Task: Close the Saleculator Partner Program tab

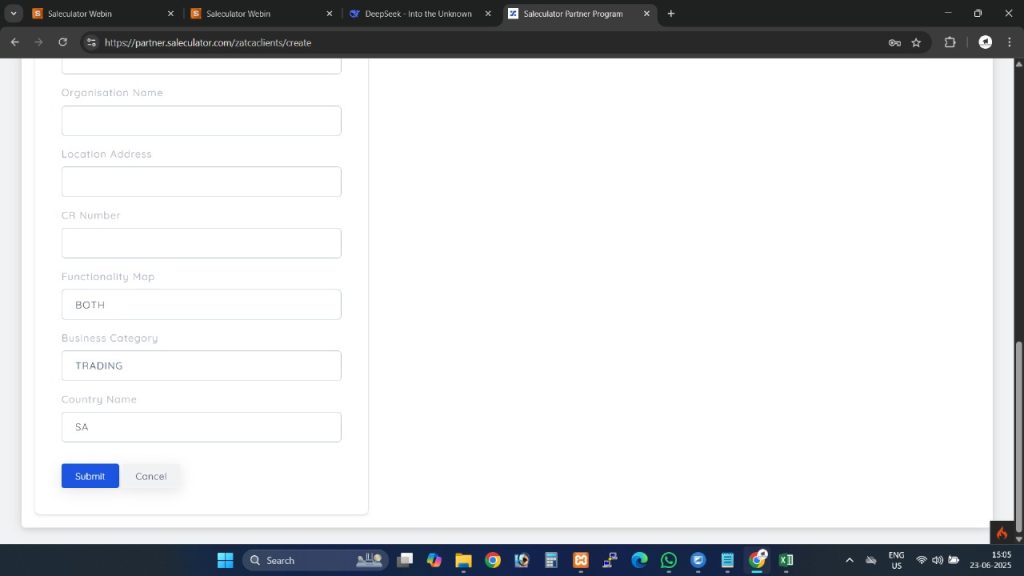Action: [x=647, y=14]
